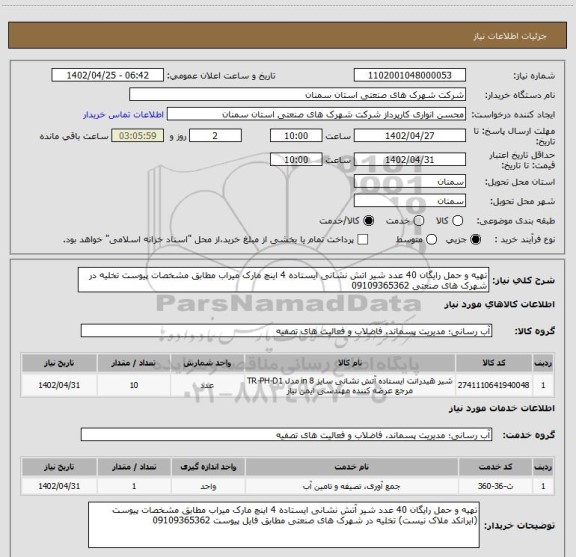Click the goods unit cell عدد
This screenshot has width=576, height=557.
(208, 385)
